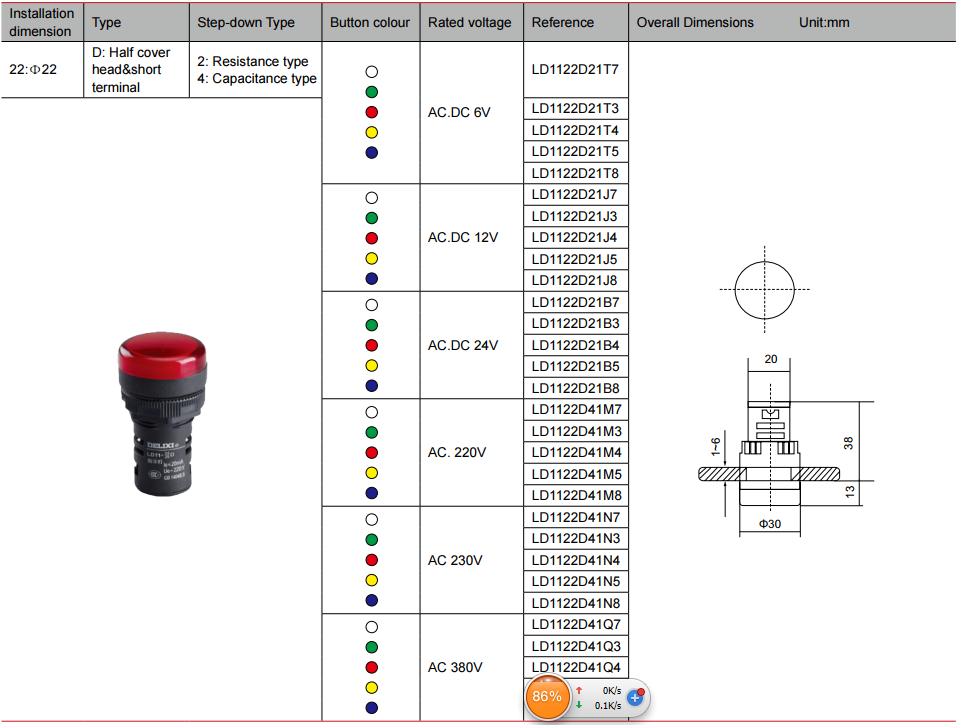Click reference LD1122D21B5
Image resolution: width=958 pixels, height=725 pixels.
tap(576, 366)
